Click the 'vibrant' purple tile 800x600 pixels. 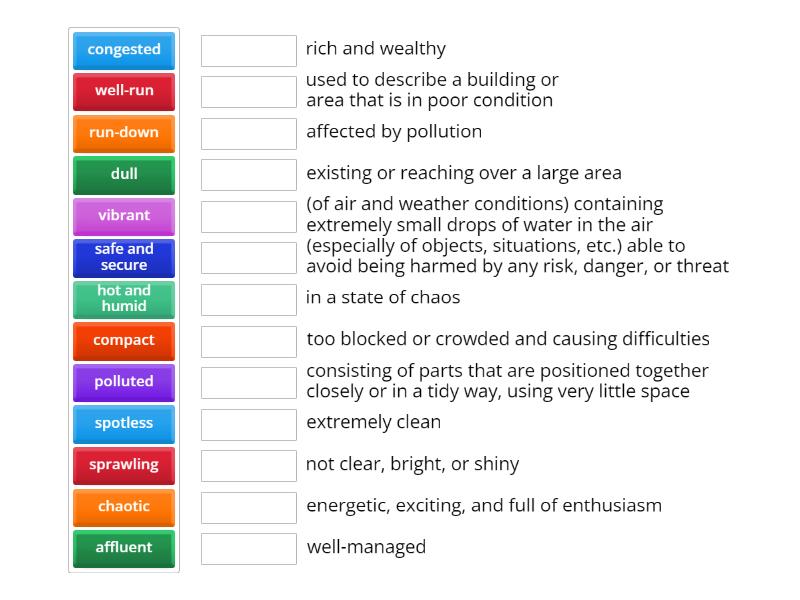click(123, 216)
